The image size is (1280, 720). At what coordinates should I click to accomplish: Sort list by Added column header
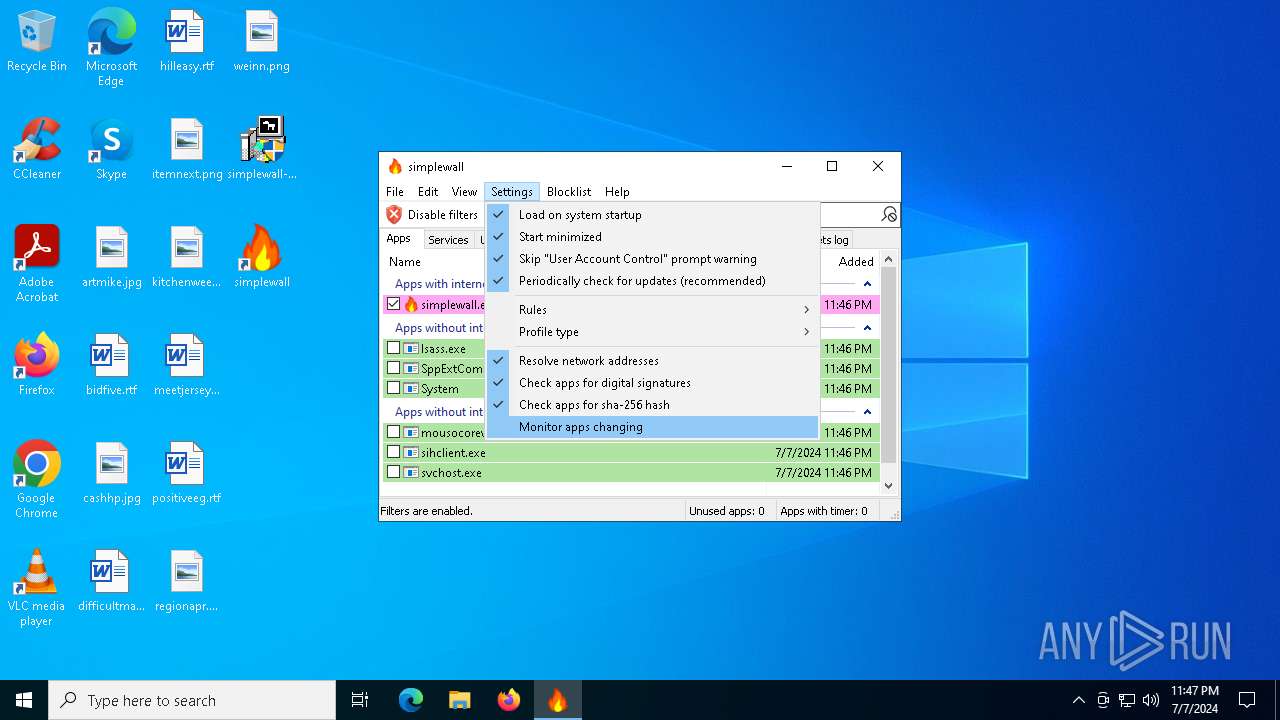(855, 262)
